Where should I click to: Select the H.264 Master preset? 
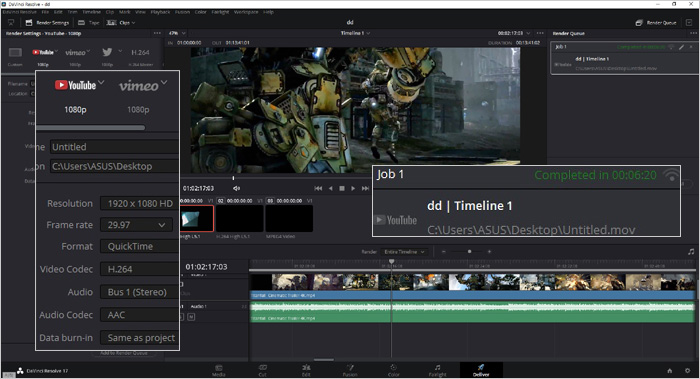[x=140, y=53]
